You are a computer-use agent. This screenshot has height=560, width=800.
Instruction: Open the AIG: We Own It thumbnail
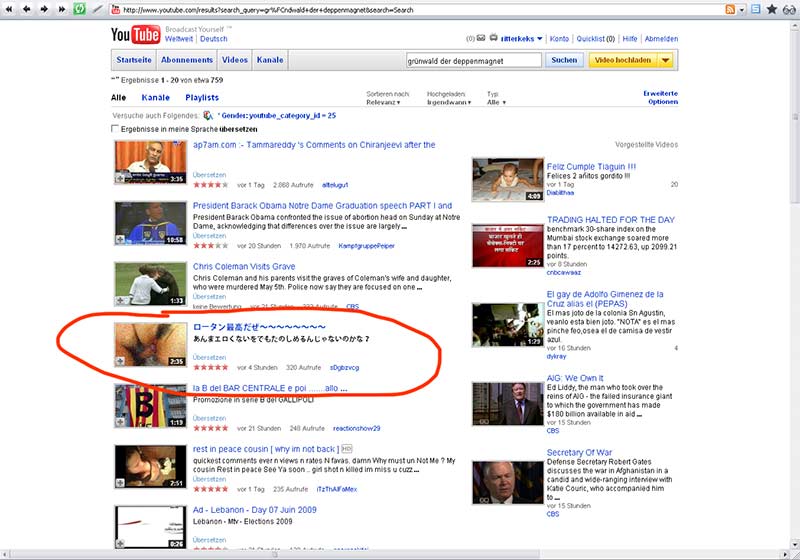point(508,404)
